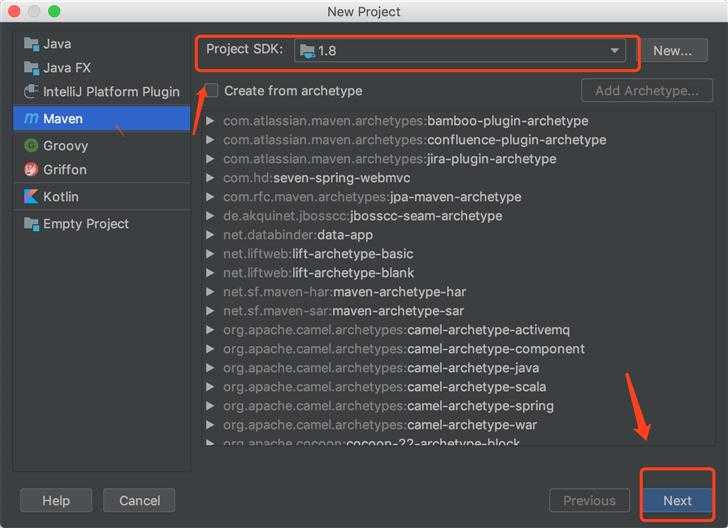
Task: Expand camel-archetype-java entry
Action: click(x=210, y=368)
